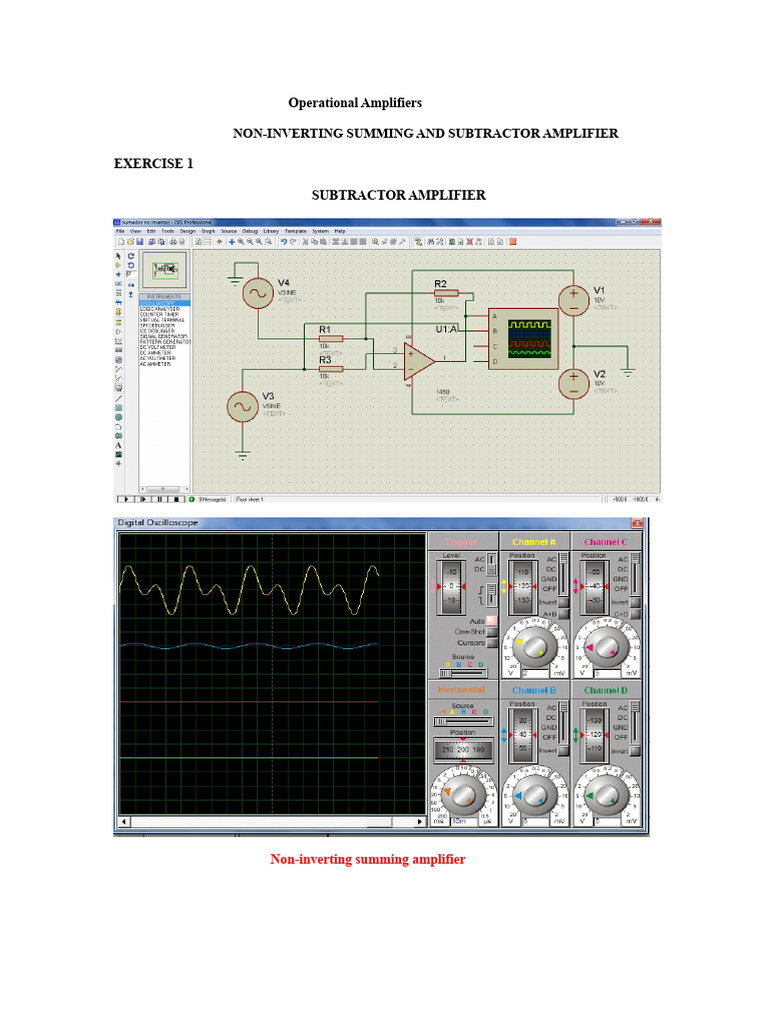Click the Channel D coupling slider
This screenshot has width=768, height=1024.
click(635, 723)
